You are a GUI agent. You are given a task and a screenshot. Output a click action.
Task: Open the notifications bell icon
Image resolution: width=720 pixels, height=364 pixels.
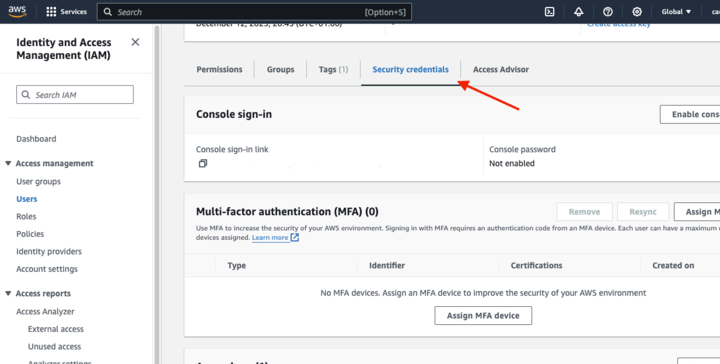[x=579, y=12]
